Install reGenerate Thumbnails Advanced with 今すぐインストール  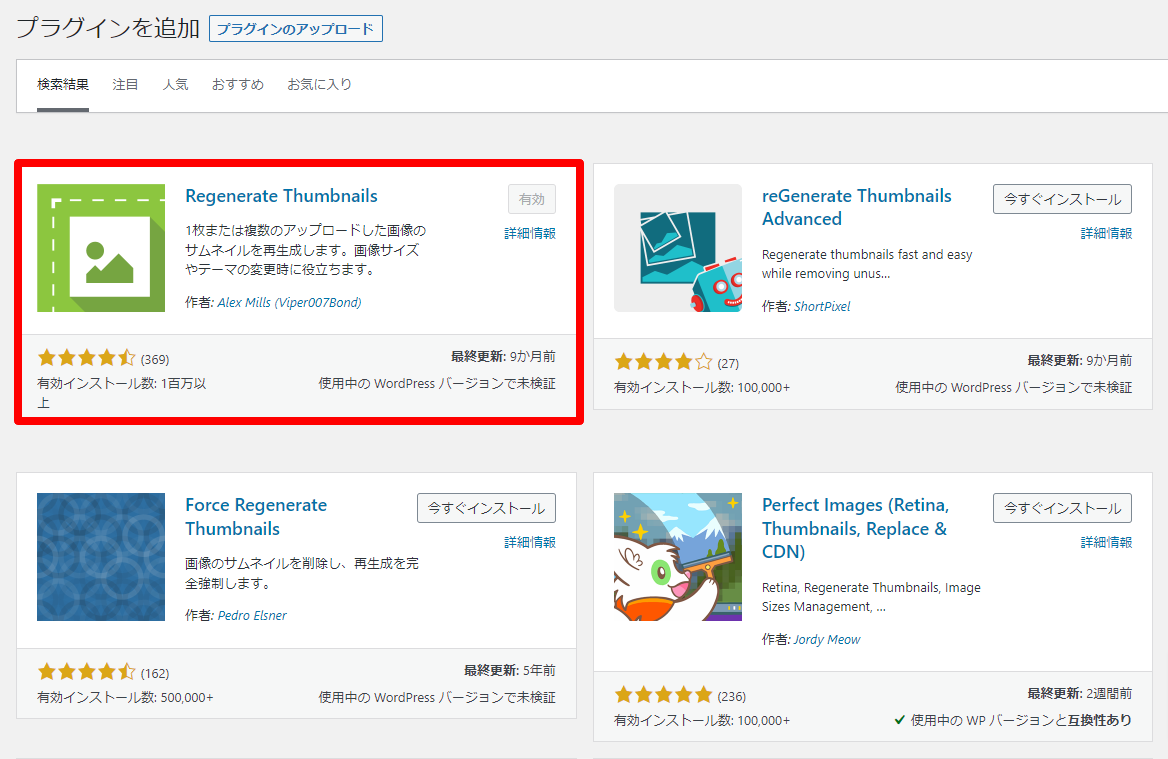coord(1062,199)
